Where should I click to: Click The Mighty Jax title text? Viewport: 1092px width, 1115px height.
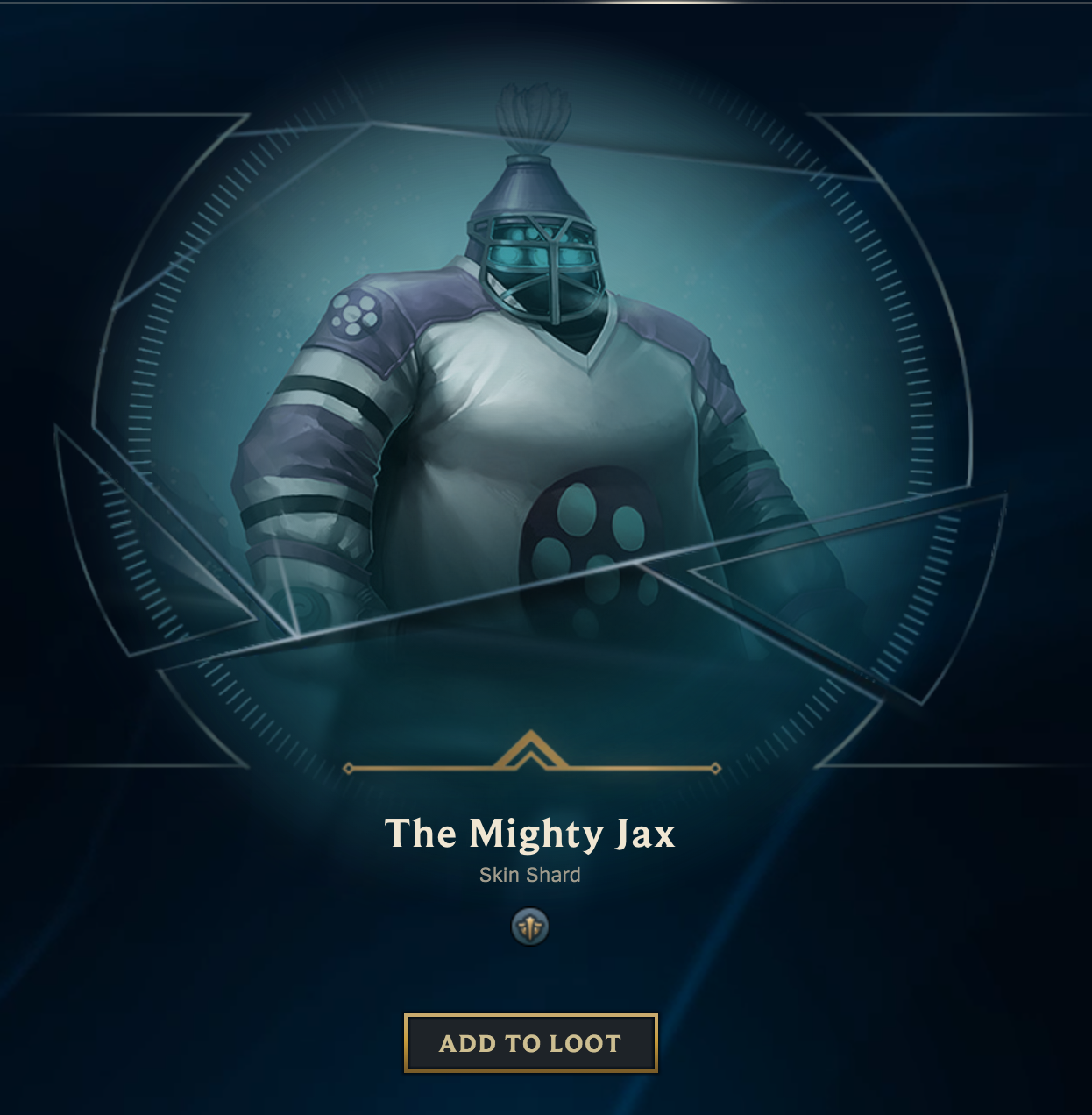tap(530, 834)
